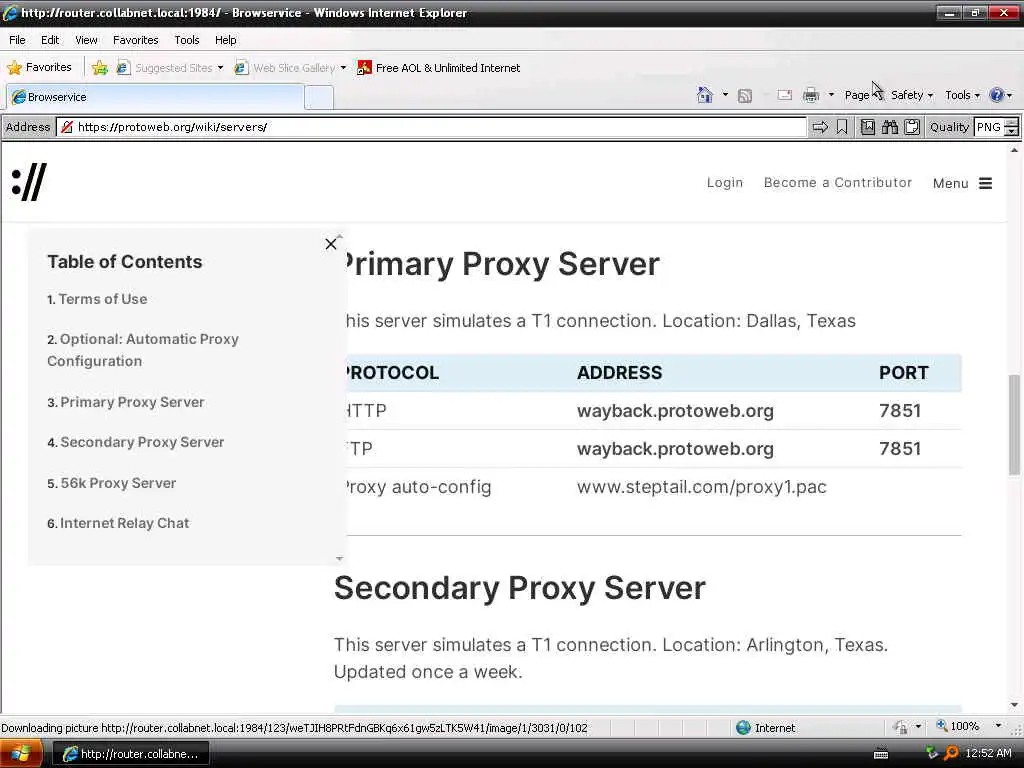This screenshot has height=768, width=1024.
Task: Click Free AOL & Unlimited Internet link
Action: (438, 67)
